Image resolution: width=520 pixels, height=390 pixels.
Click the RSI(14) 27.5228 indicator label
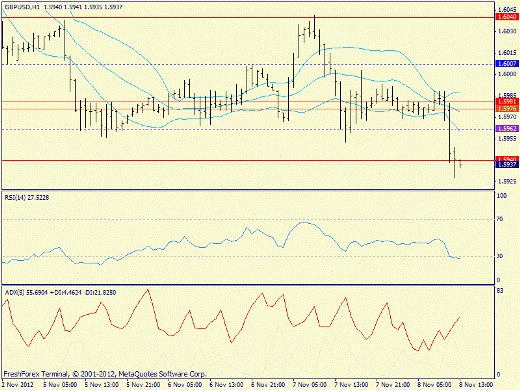pos(27,198)
